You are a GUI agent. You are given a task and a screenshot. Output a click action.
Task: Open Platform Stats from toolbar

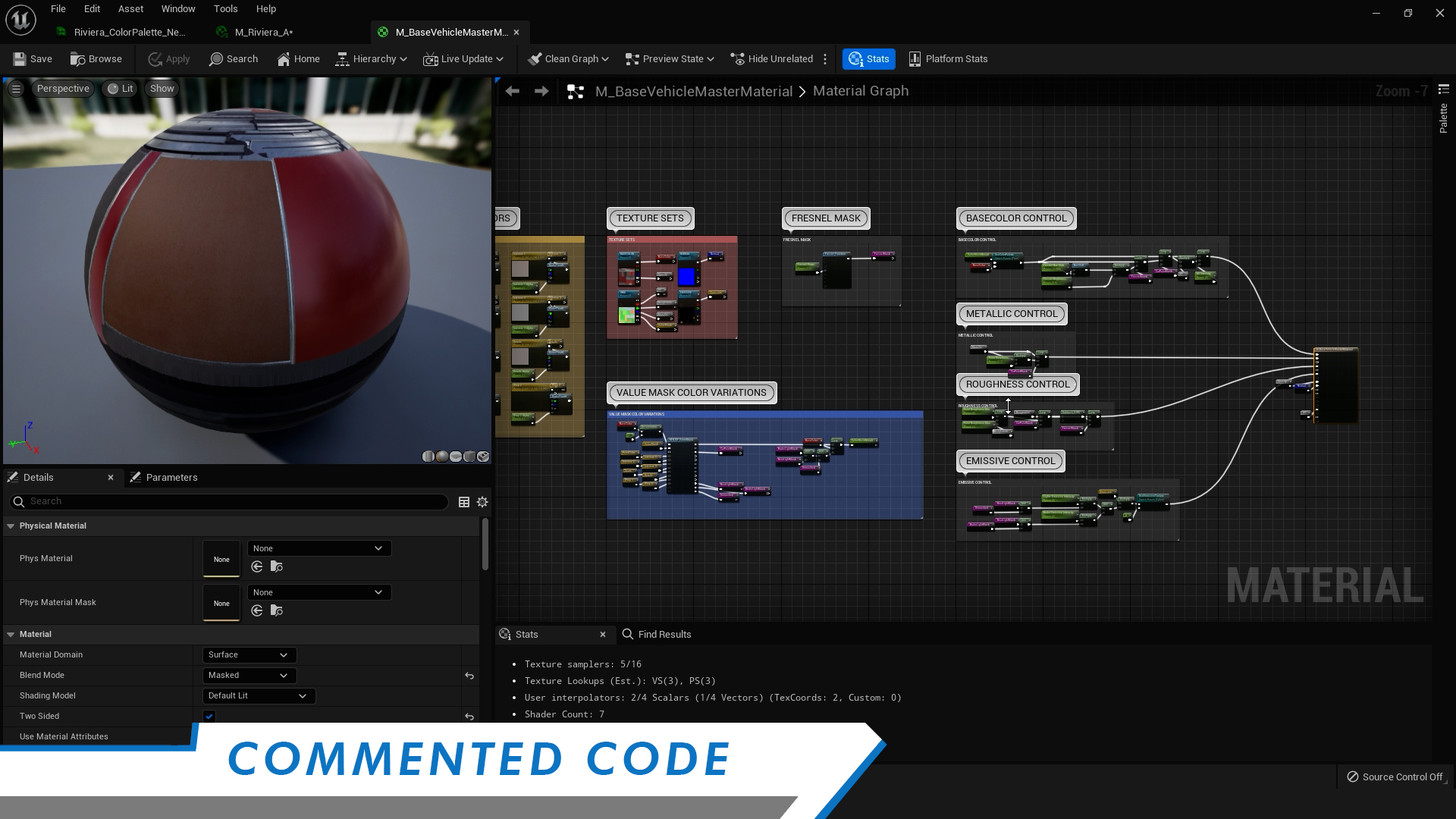(x=948, y=59)
